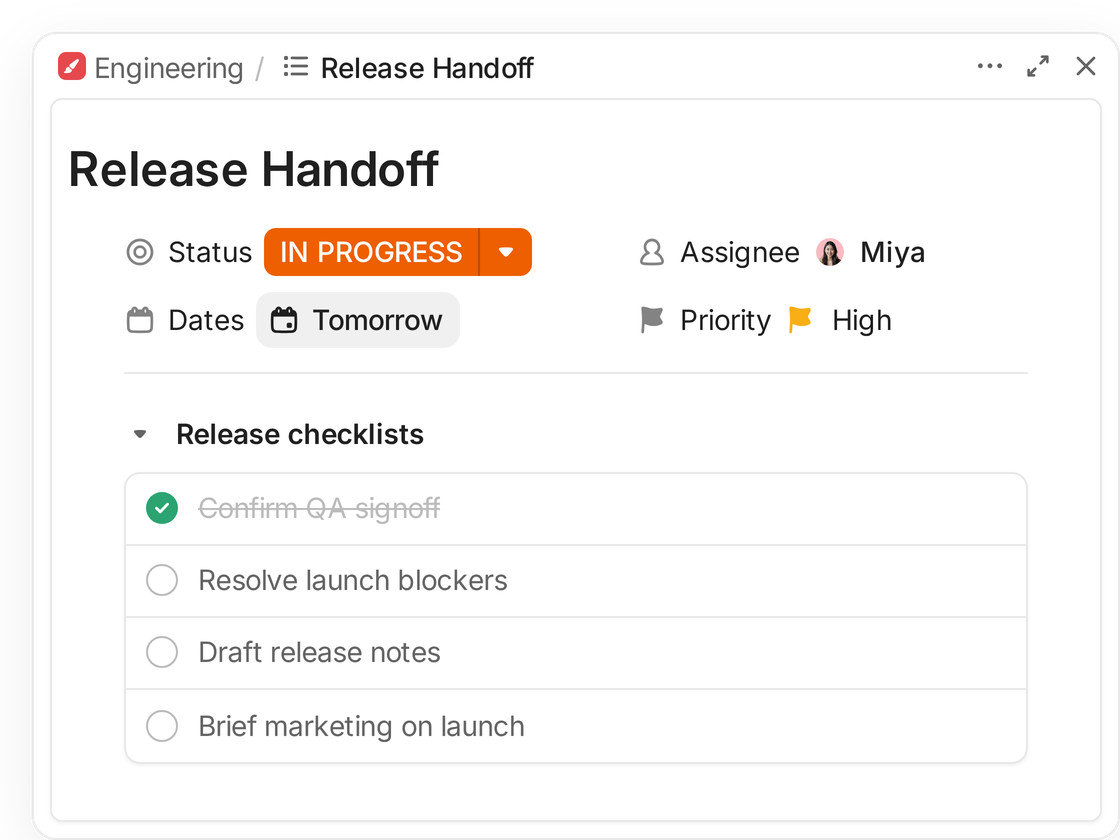
Task: Click the Status field label
Action: click(210, 252)
